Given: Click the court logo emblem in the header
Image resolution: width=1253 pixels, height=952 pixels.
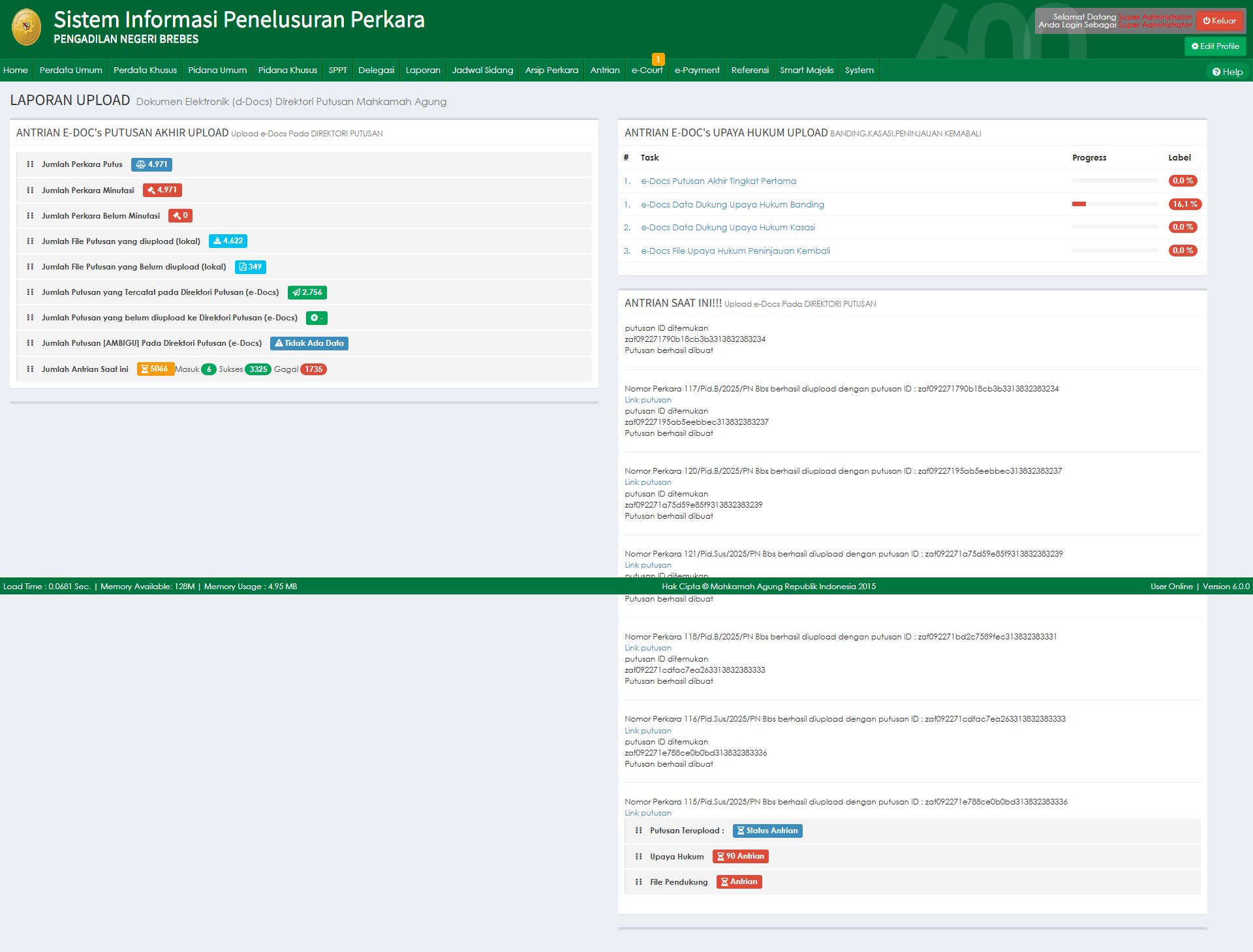Looking at the screenshot, I should tap(26, 27).
